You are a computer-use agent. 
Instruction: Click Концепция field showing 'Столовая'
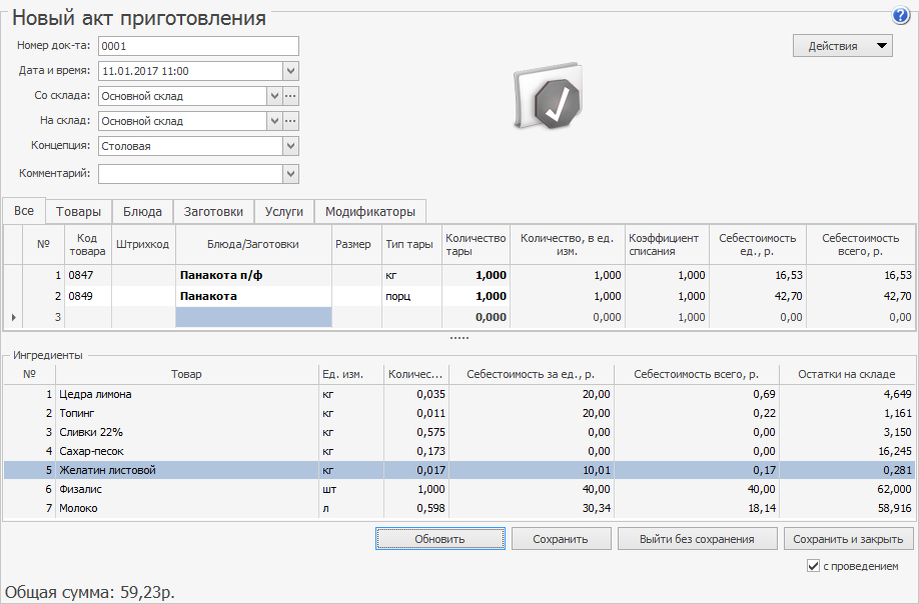pyautogui.click(x=190, y=146)
